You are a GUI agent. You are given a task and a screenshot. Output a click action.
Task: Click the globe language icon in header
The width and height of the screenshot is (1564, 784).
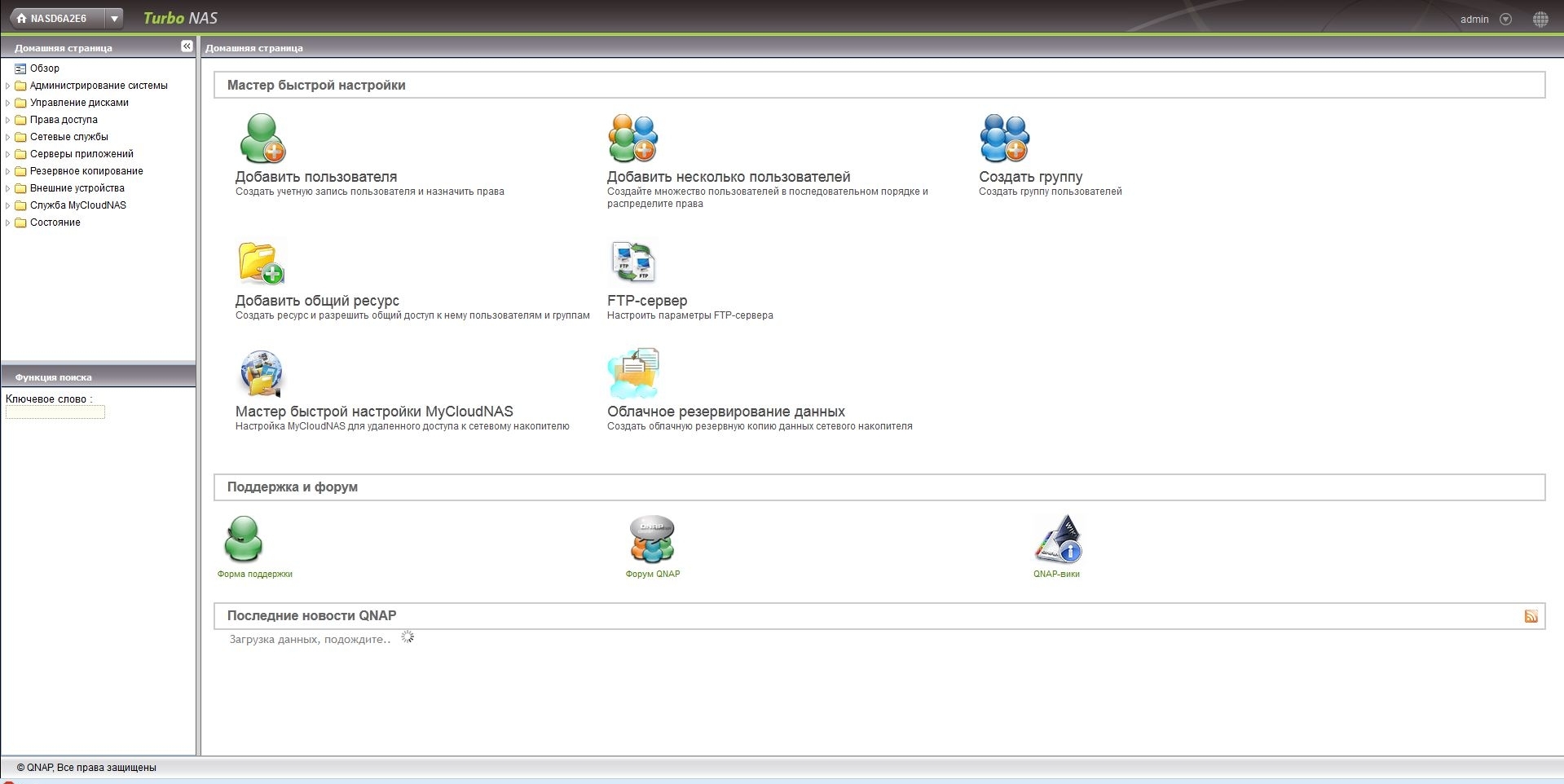[1540, 19]
